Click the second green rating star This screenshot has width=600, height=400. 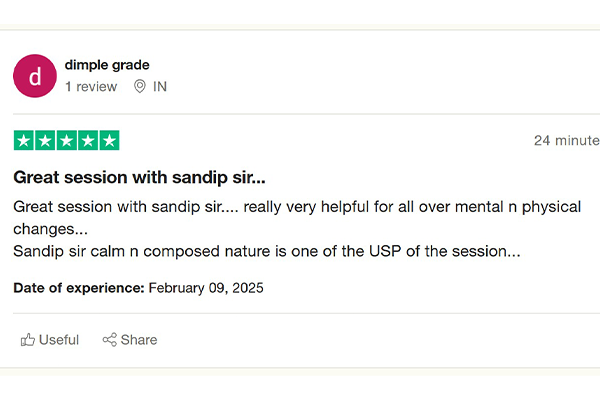(45, 141)
